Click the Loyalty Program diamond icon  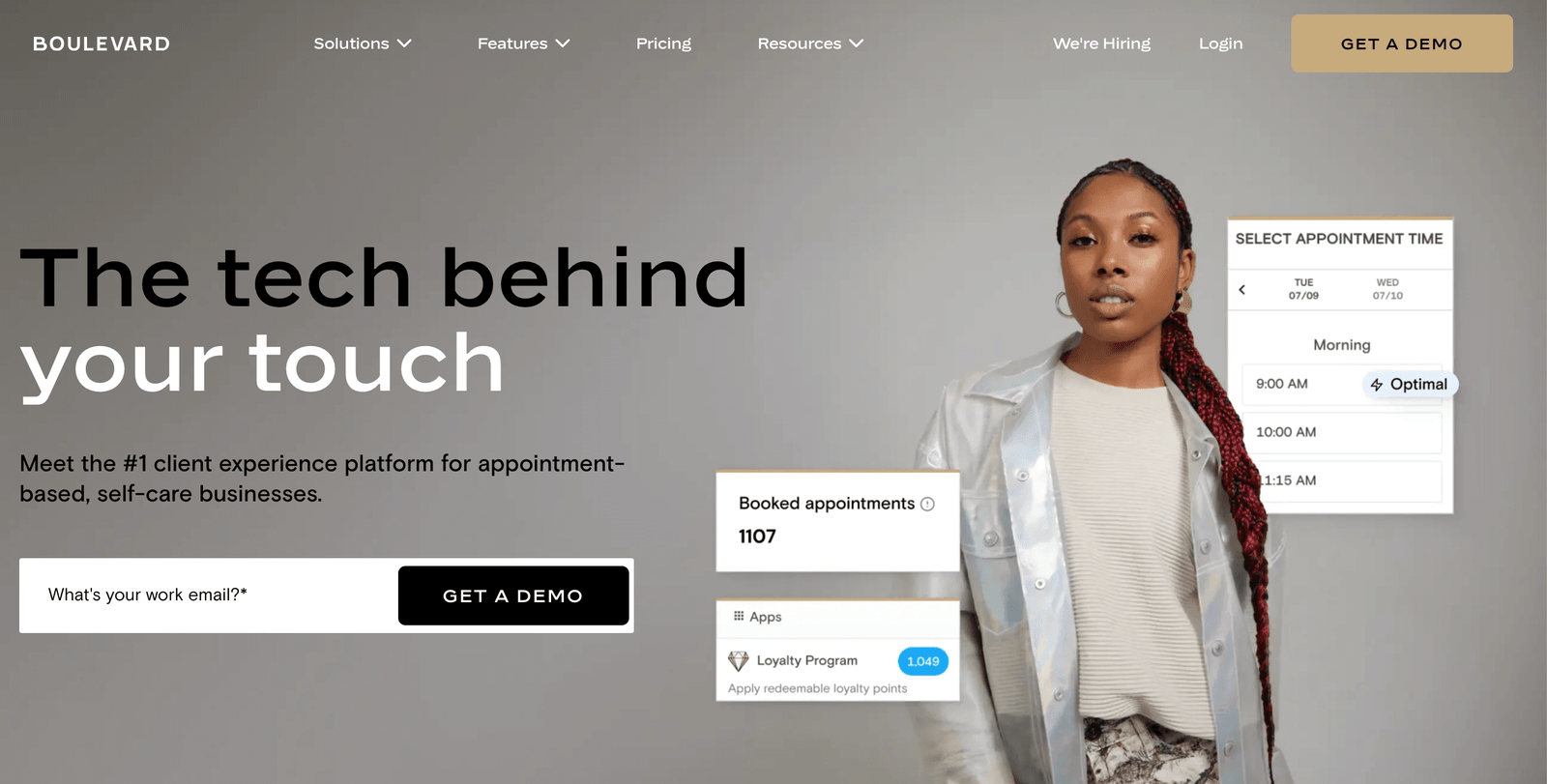click(x=739, y=660)
